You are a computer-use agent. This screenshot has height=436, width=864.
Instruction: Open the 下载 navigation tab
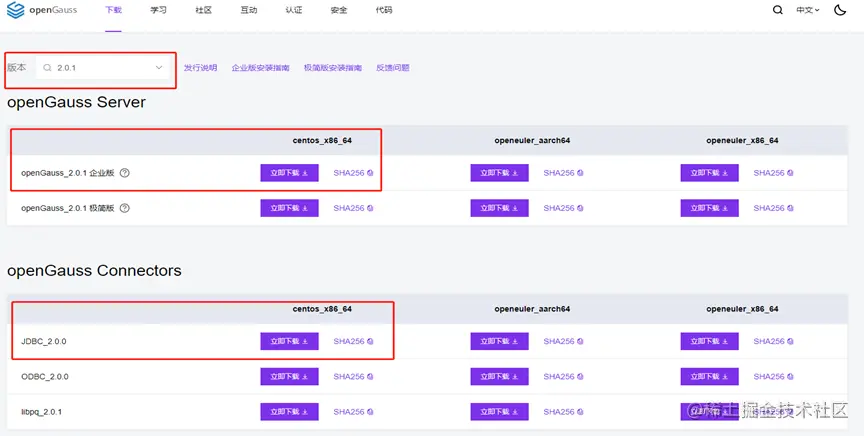pos(113,10)
